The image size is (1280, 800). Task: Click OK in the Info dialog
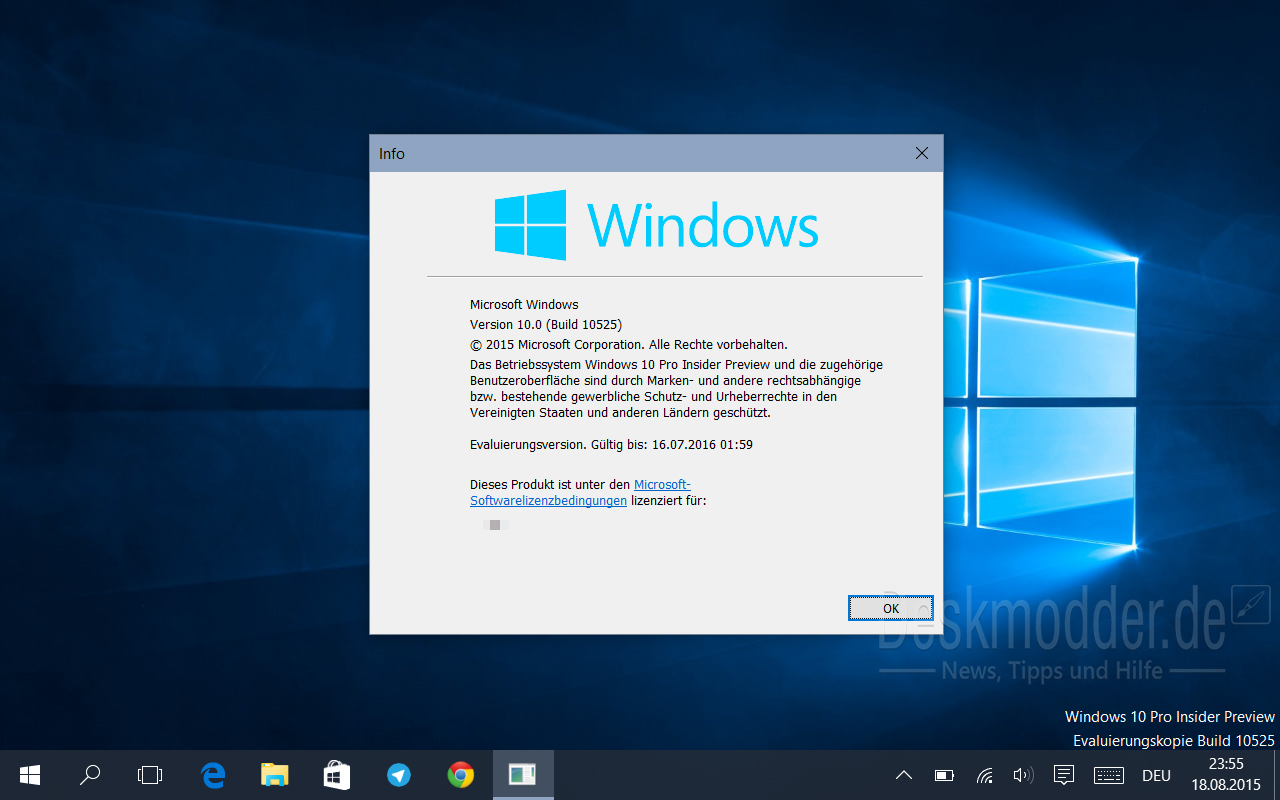click(x=890, y=608)
